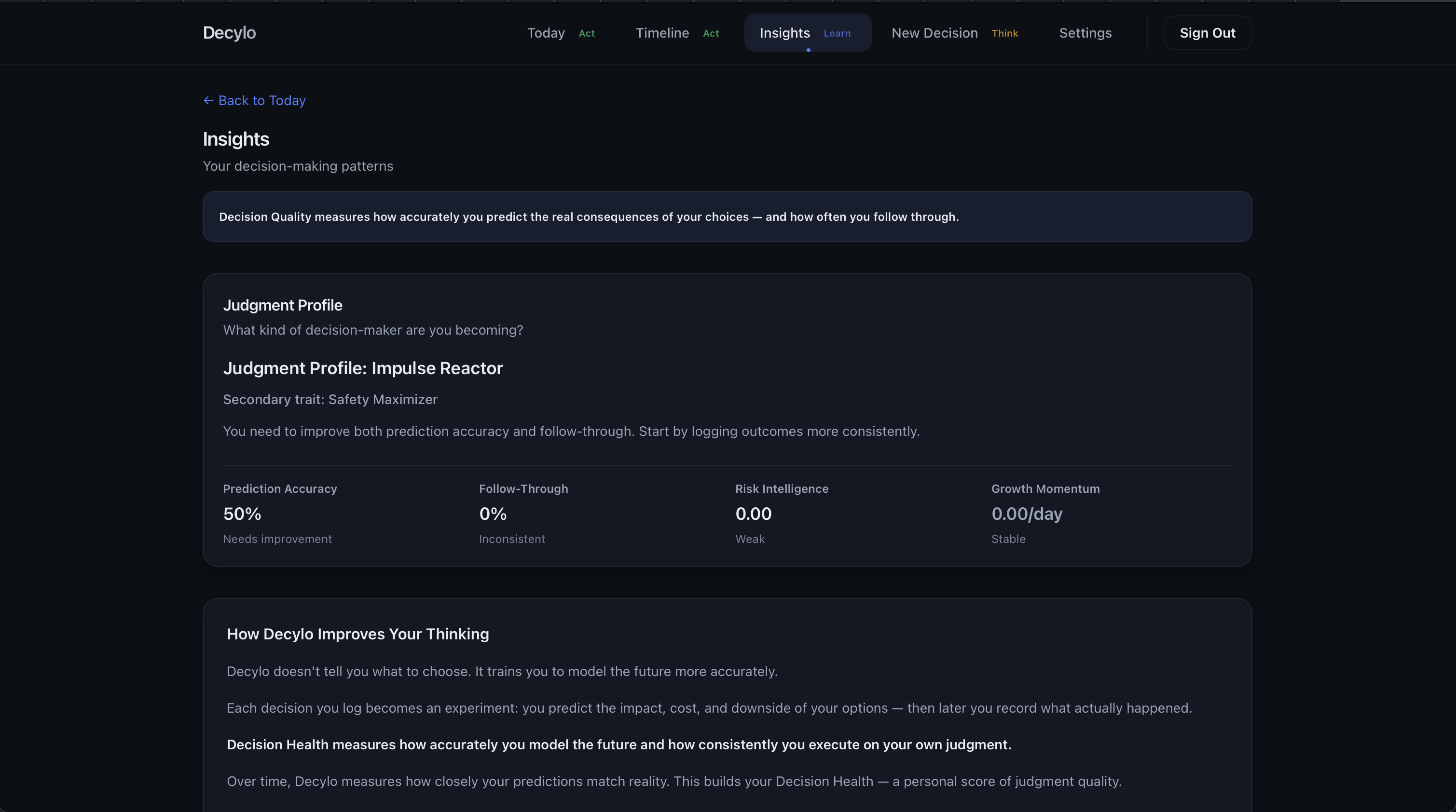The width and height of the screenshot is (1456, 812).
Task: Click the 'Think' badge beside New Decision
Action: tap(1005, 33)
